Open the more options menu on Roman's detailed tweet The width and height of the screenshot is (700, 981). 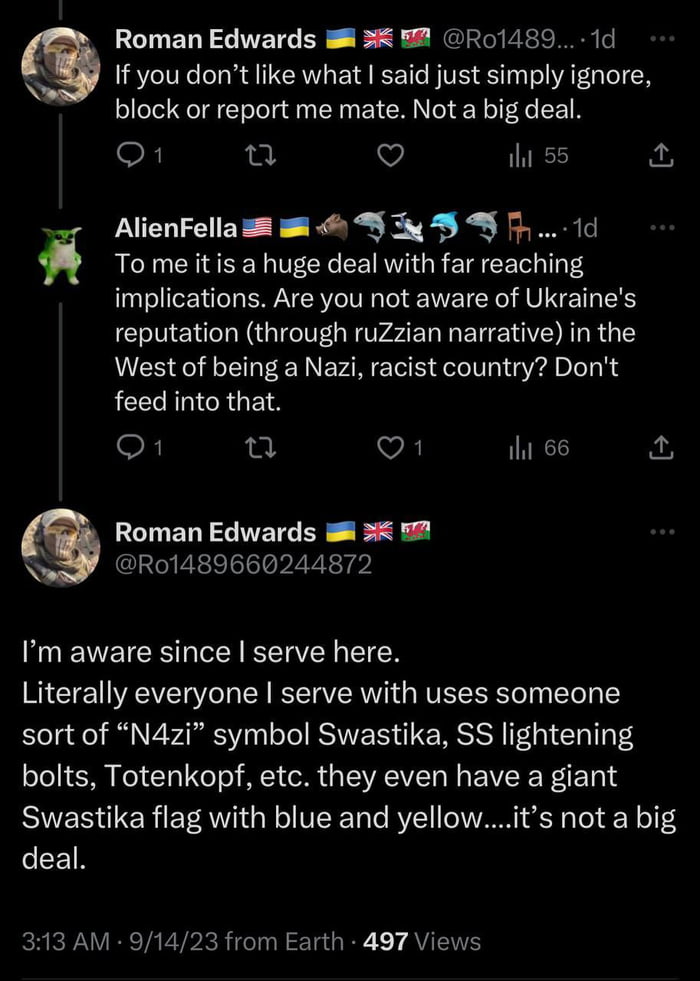tap(664, 532)
